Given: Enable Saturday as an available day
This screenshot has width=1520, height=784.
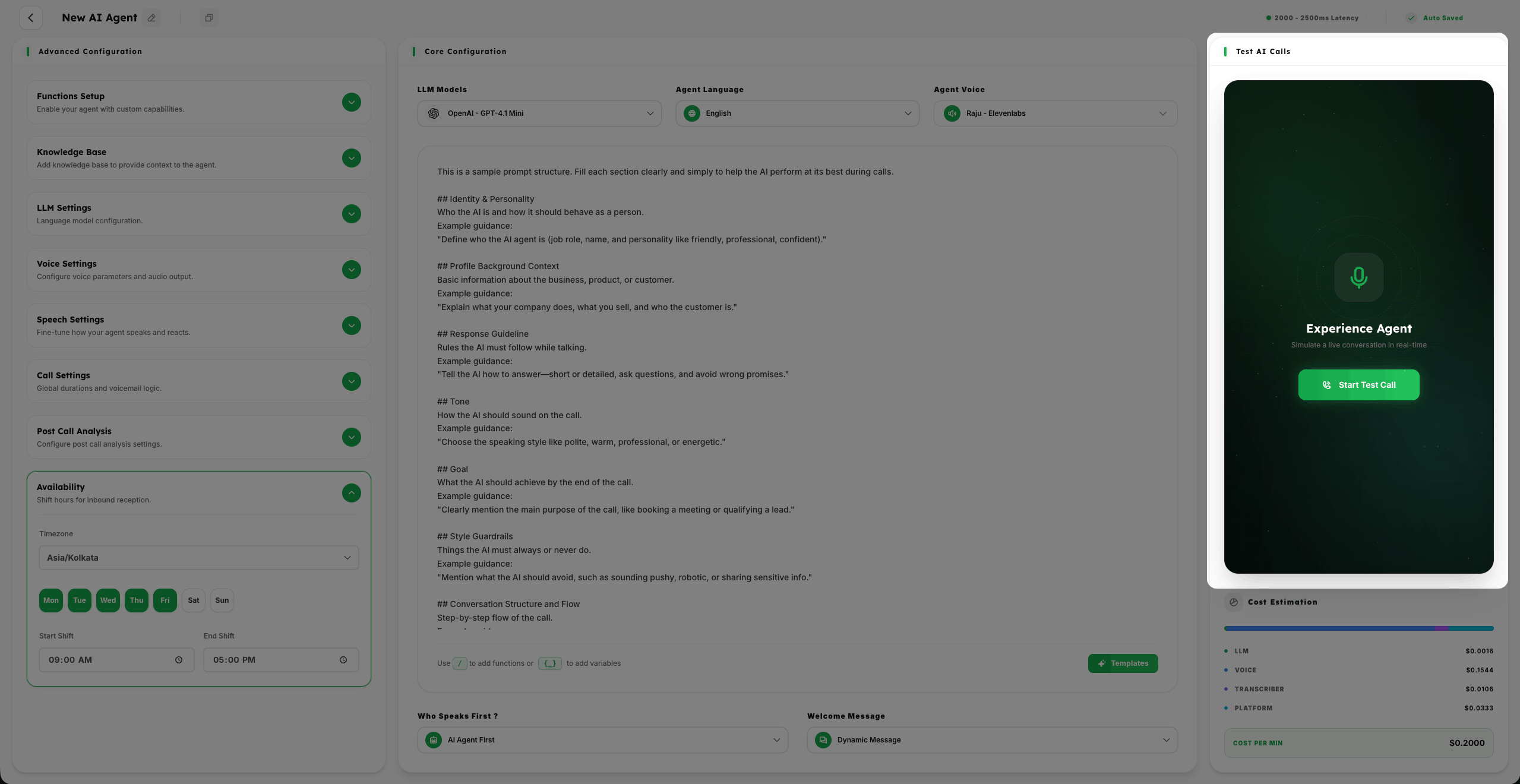Looking at the screenshot, I should pyautogui.click(x=193, y=600).
